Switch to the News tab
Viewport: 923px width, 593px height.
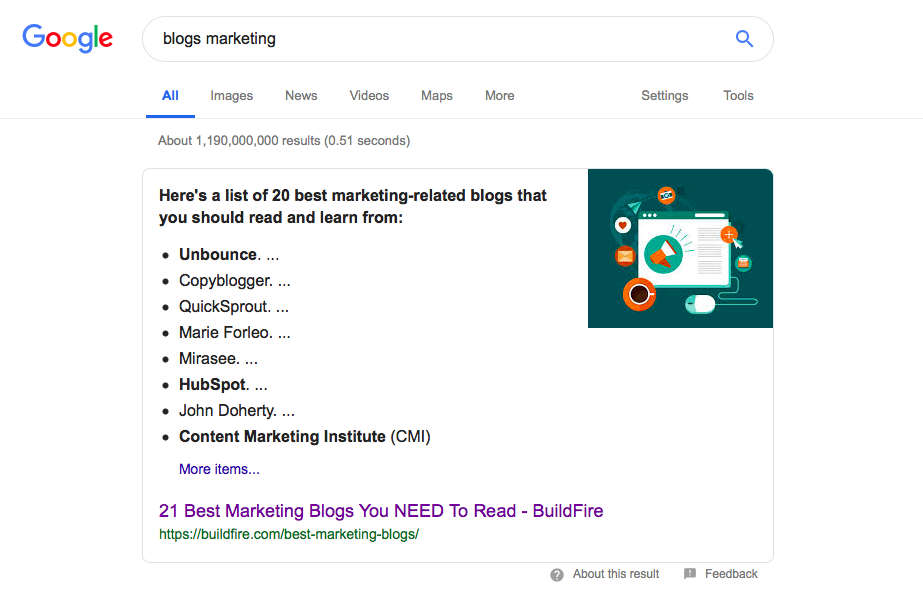301,95
